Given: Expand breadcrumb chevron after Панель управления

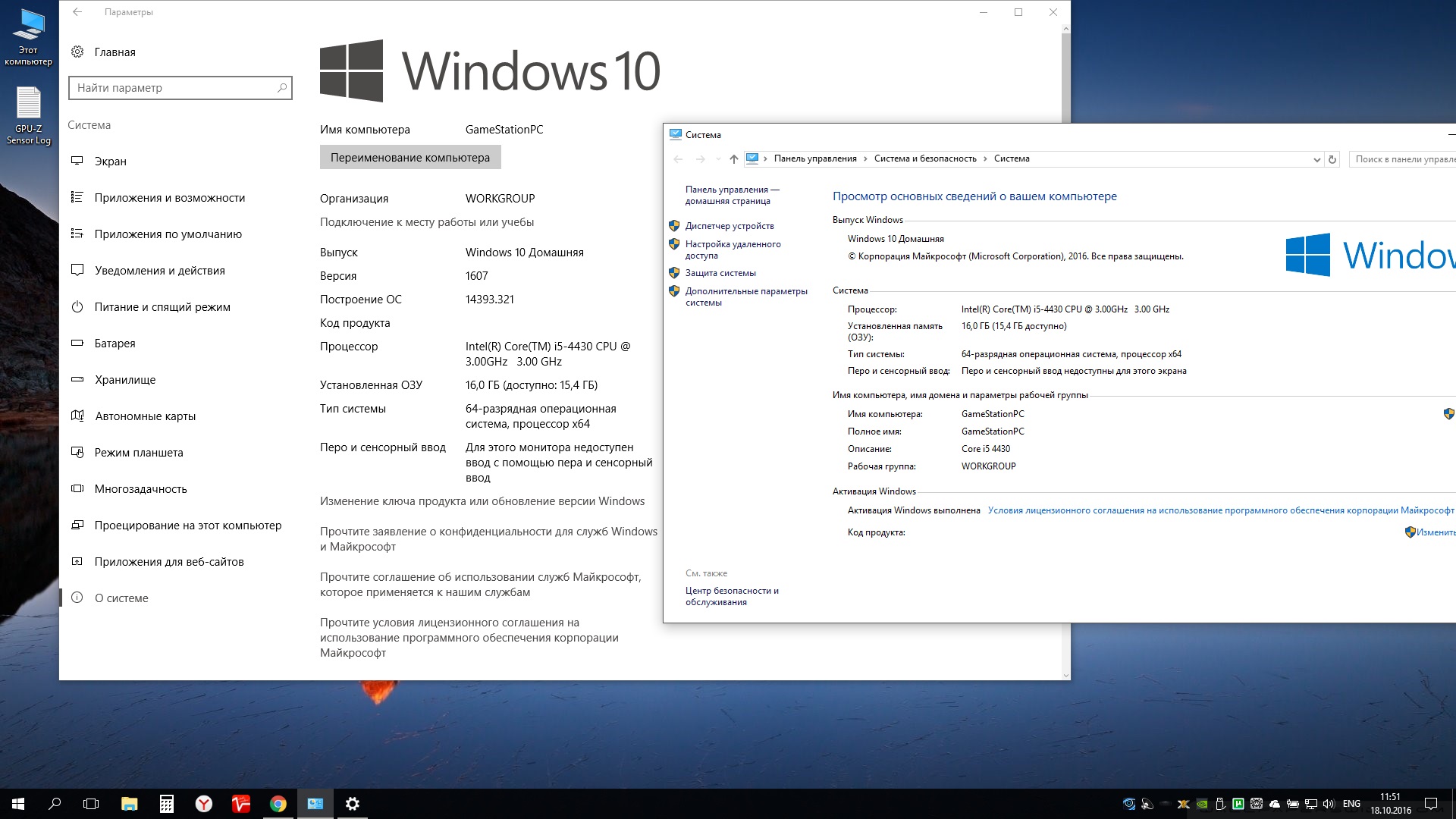Looking at the screenshot, I should (x=865, y=159).
